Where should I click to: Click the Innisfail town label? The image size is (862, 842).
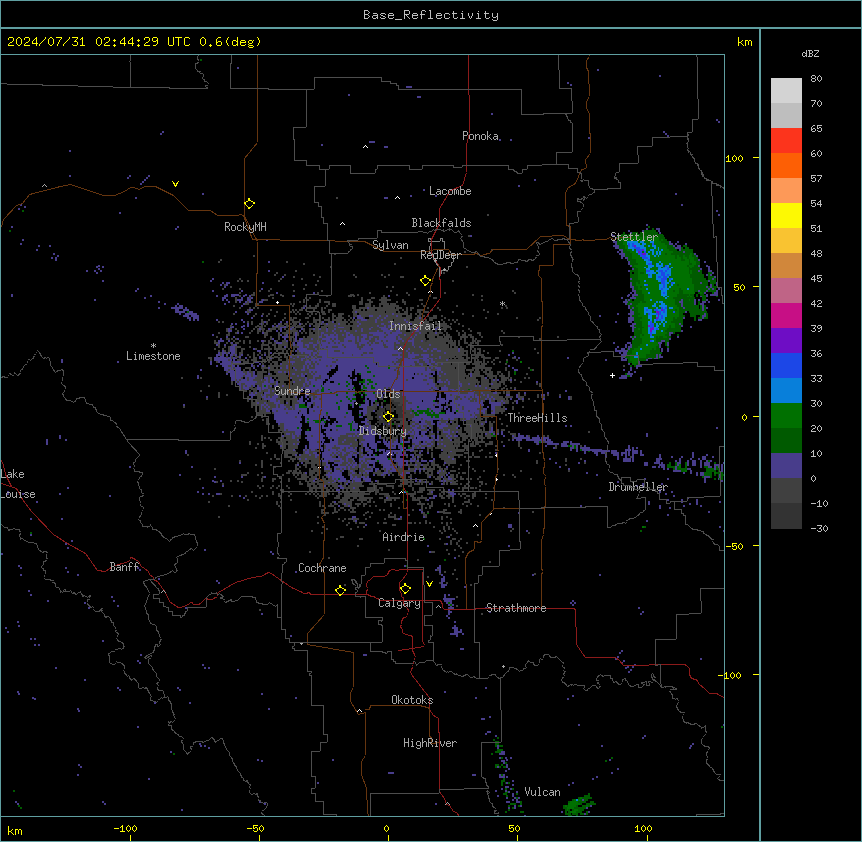pos(415,326)
